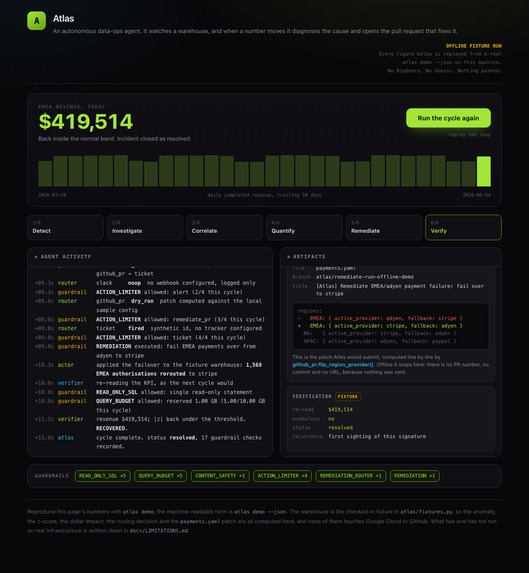Select the Correlate step tab

tap(225, 227)
